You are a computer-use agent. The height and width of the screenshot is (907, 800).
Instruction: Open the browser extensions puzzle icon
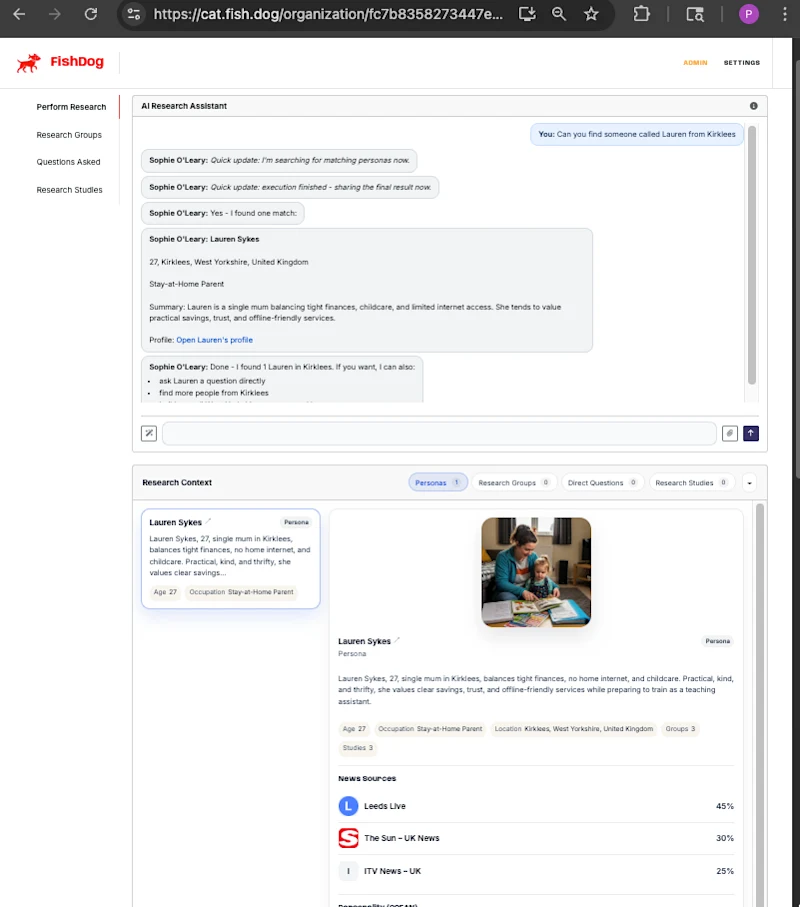point(642,14)
